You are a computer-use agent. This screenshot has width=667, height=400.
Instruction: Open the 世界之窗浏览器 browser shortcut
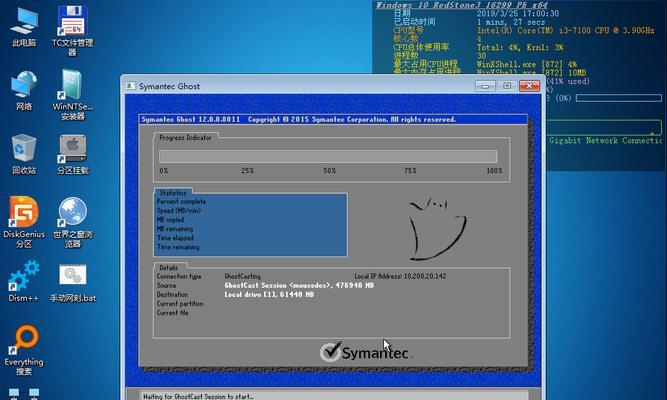(72, 222)
